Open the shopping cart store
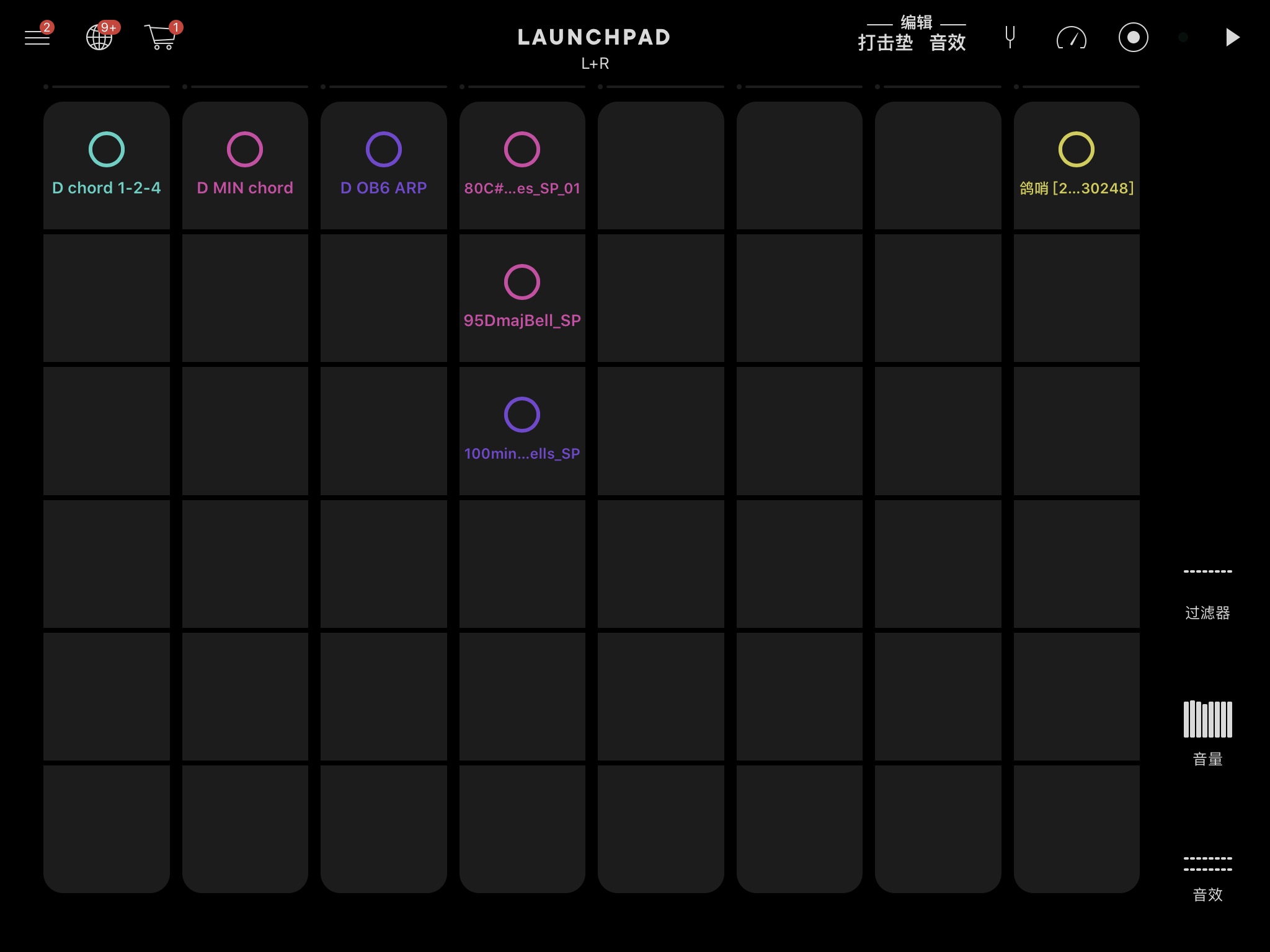This screenshot has height=952, width=1270. (161, 38)
